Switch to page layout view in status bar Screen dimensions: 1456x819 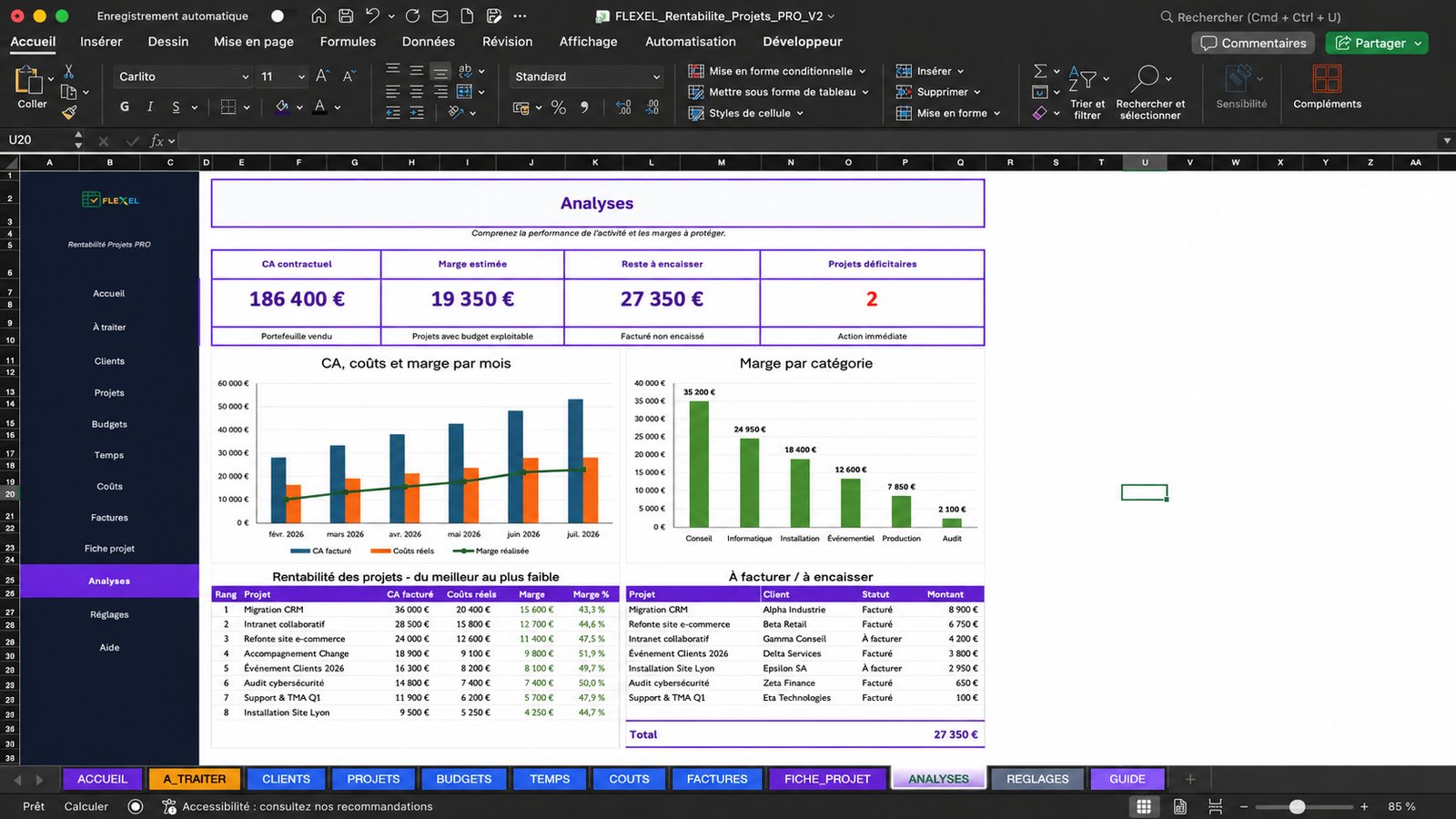point(1180,806)
